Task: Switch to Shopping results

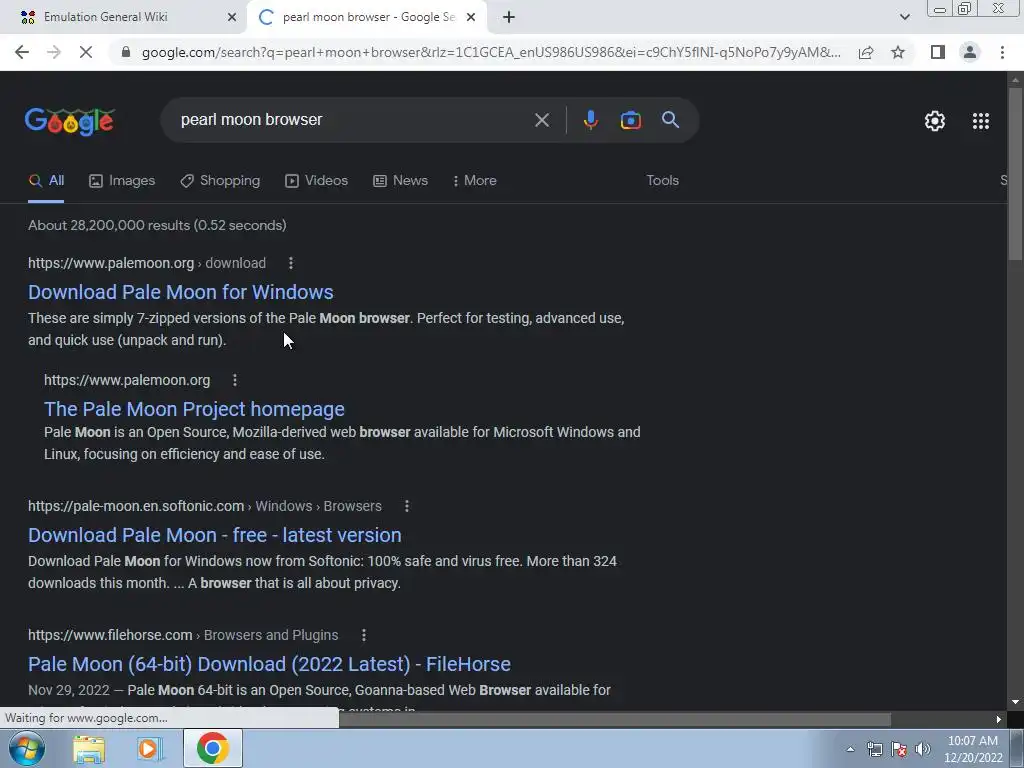Action: tap(220, 181)
